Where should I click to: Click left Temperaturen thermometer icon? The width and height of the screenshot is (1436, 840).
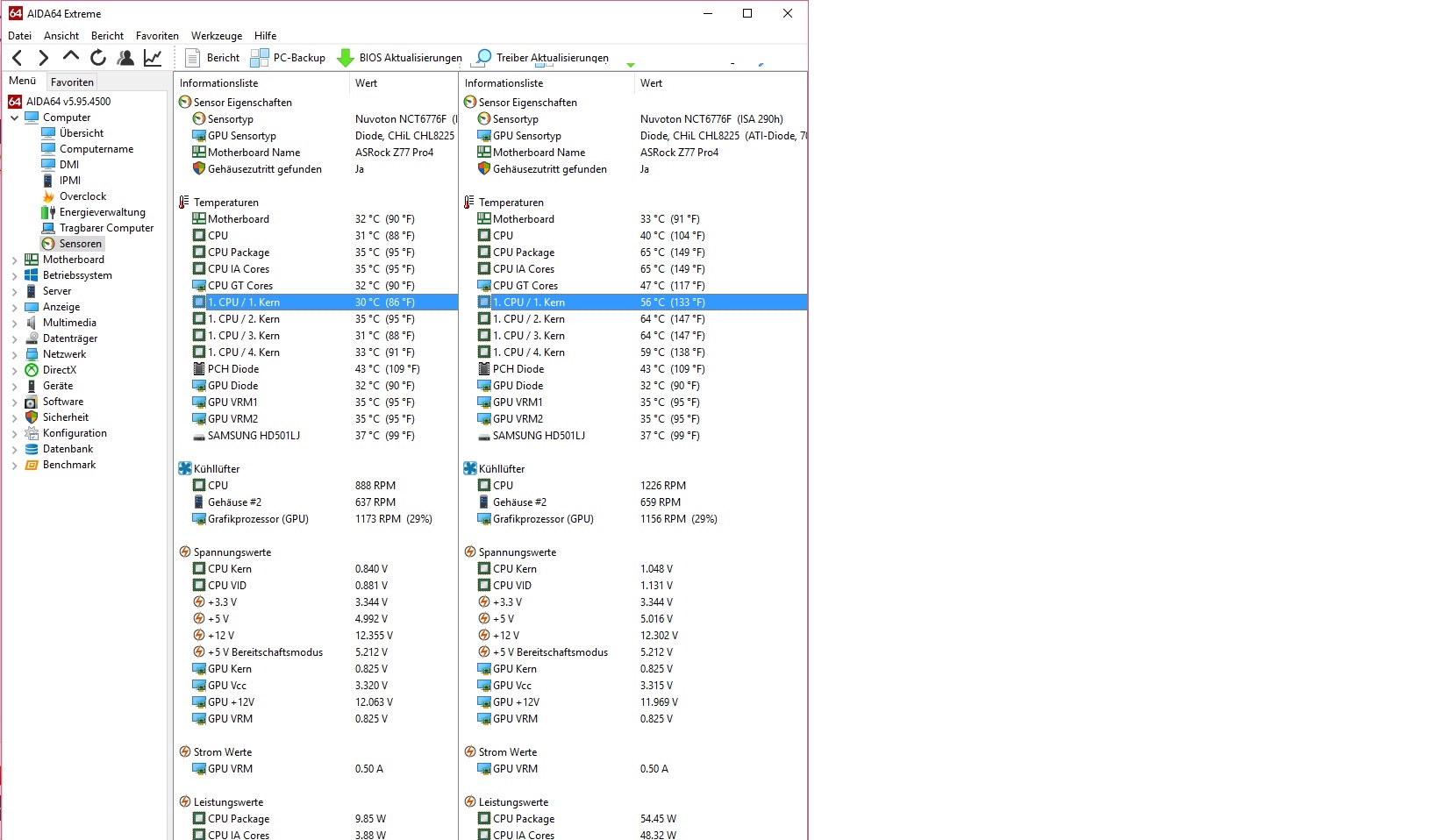click(184, 203)
